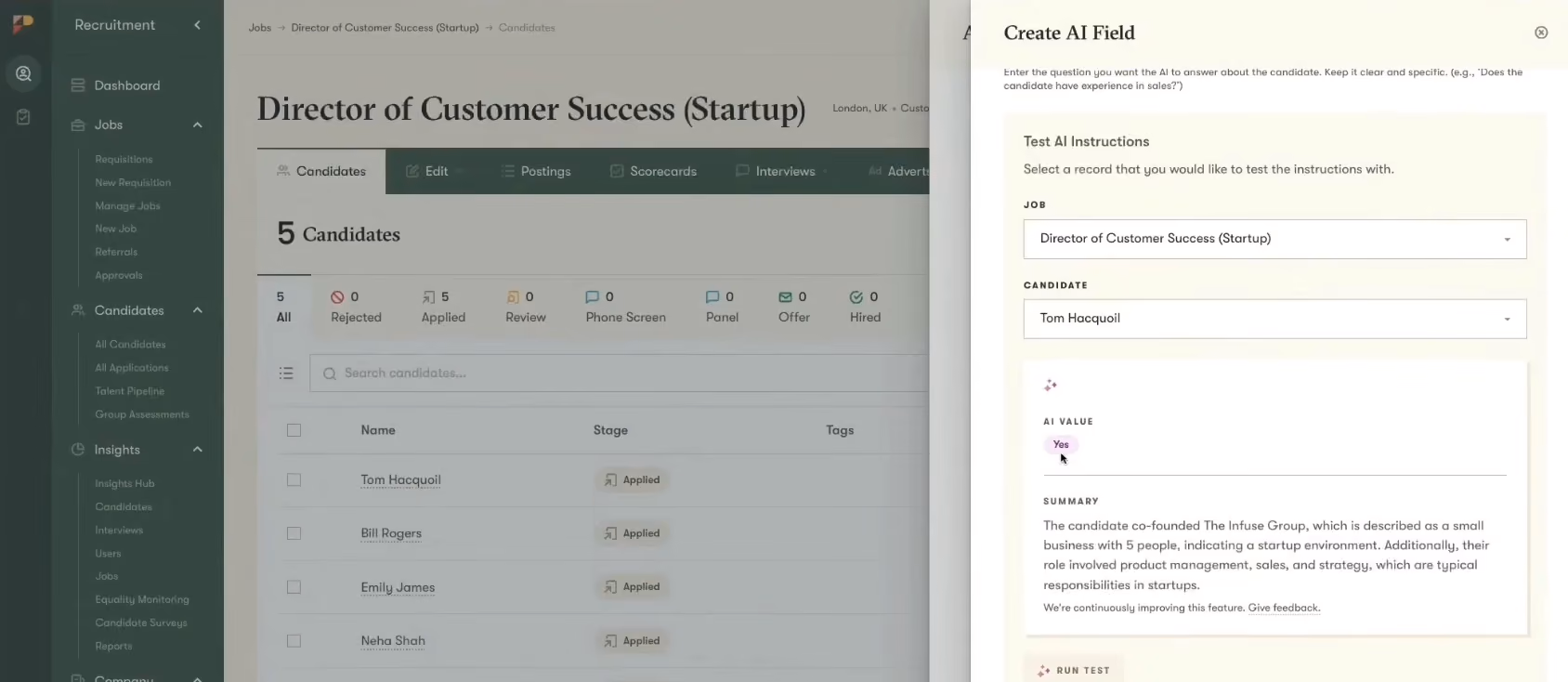Close the Create AI Field panel
Screen dimensions: 1568x682
(x=1541, y=33)
